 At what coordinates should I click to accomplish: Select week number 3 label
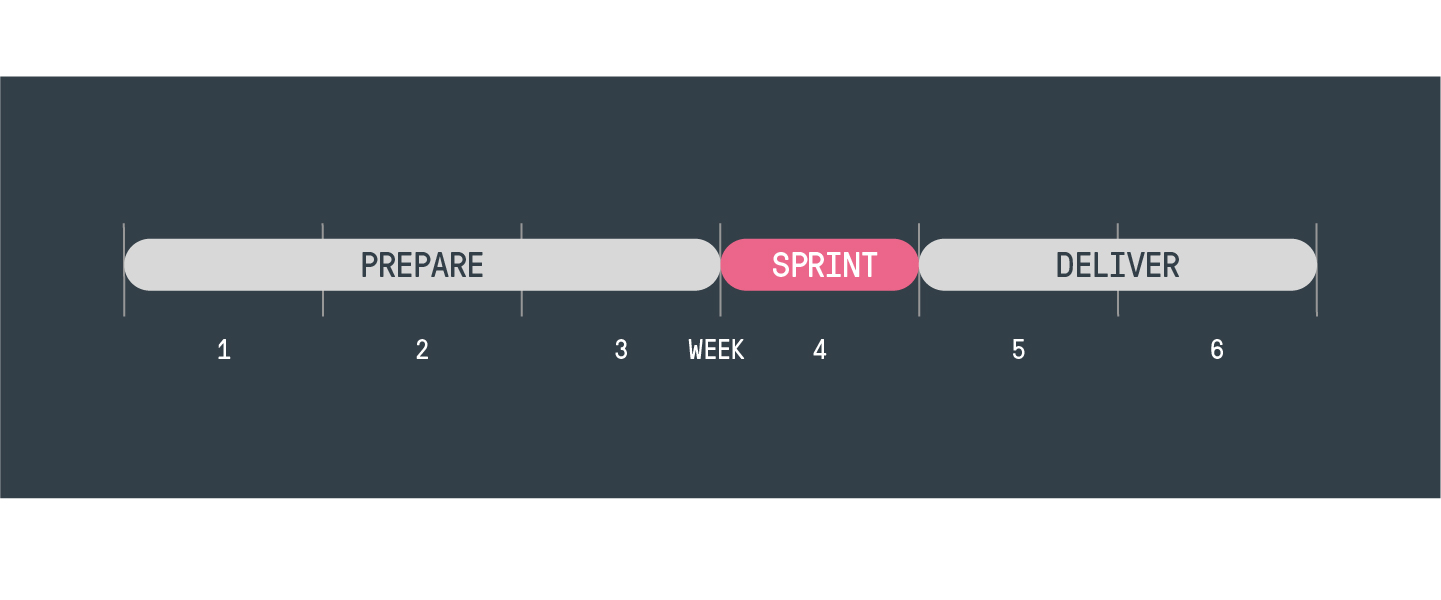[x=621, y=350]
